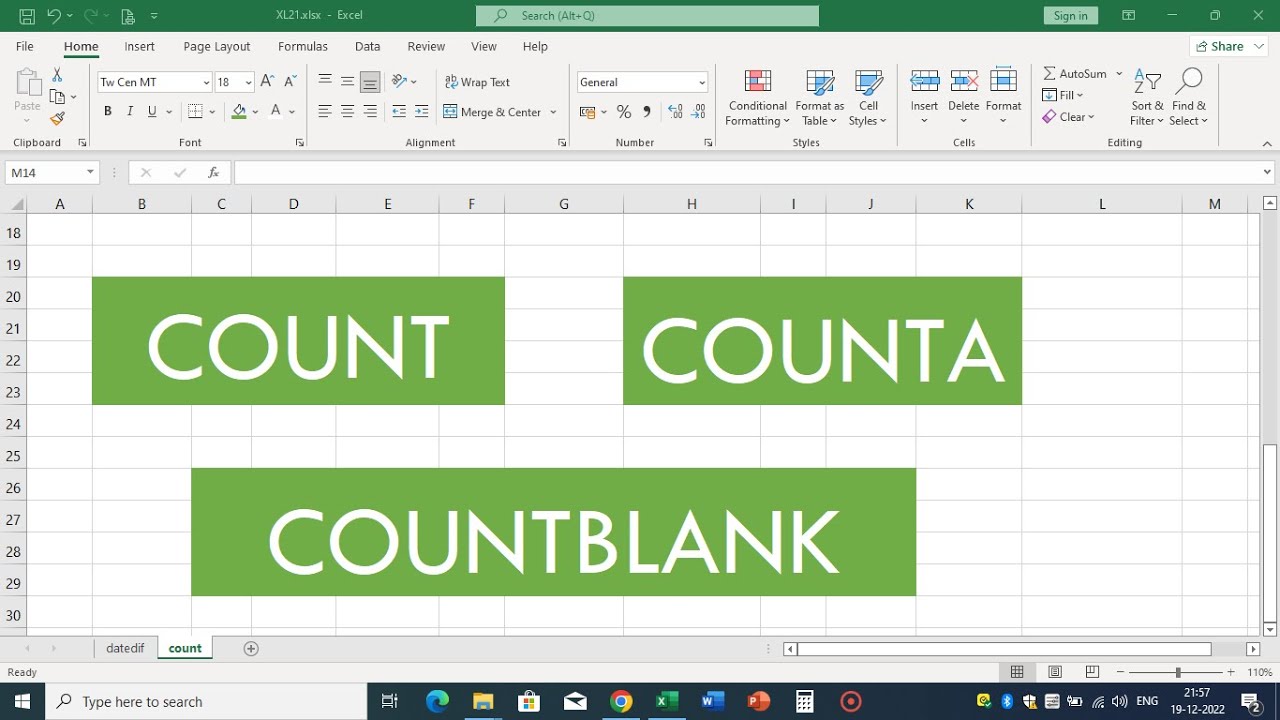
Task: Open the datedif sheet tab
Action: click(x=125, y=648)
